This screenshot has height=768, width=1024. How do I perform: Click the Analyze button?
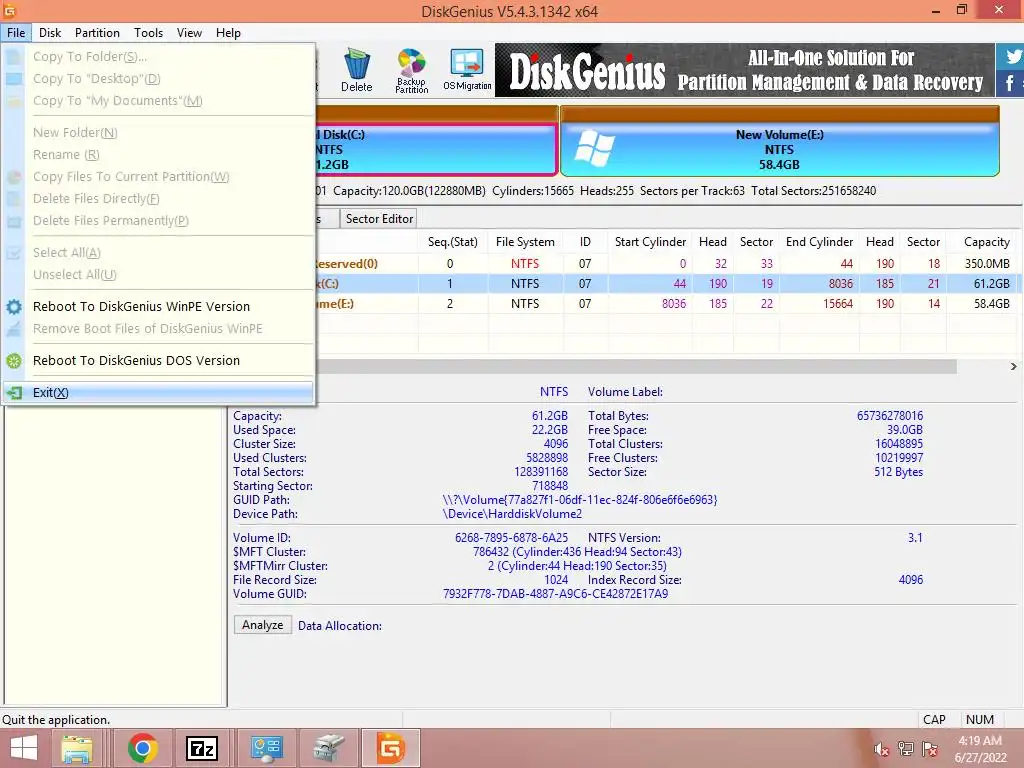[263, 625]
